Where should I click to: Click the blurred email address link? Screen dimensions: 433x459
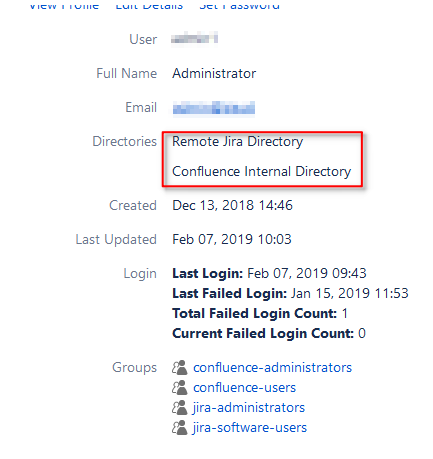(214, 108)
